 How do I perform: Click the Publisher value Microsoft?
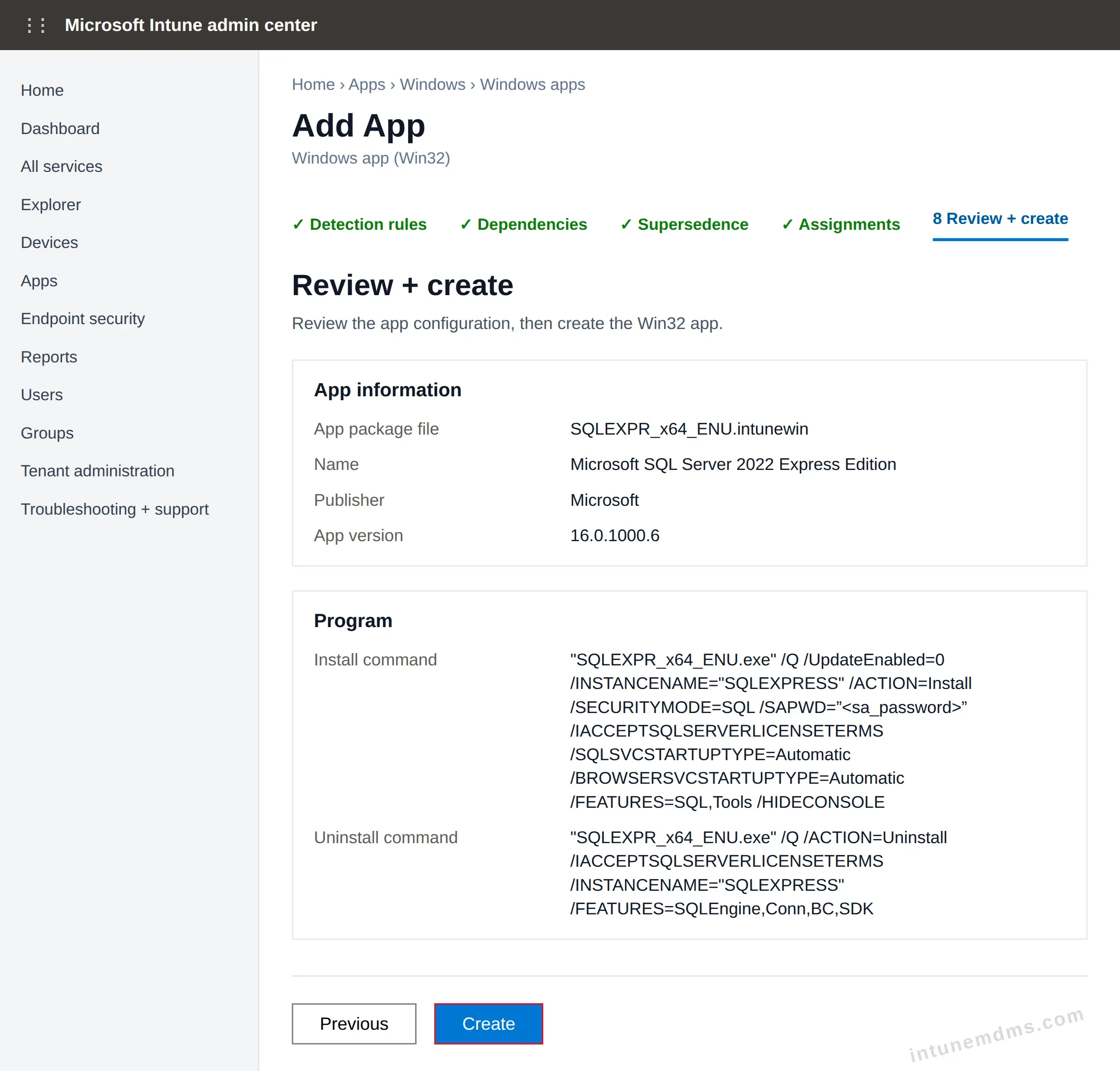[x=604, y=500]
